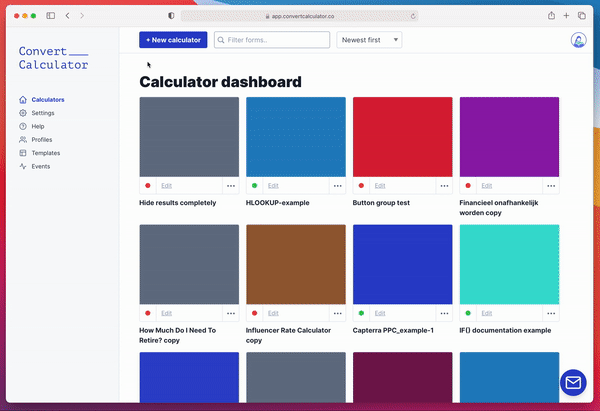Toggle status dot of Financieel onafhankelijk worden copy
Viewport: 600px width, 411px height.
coord(468,186)
